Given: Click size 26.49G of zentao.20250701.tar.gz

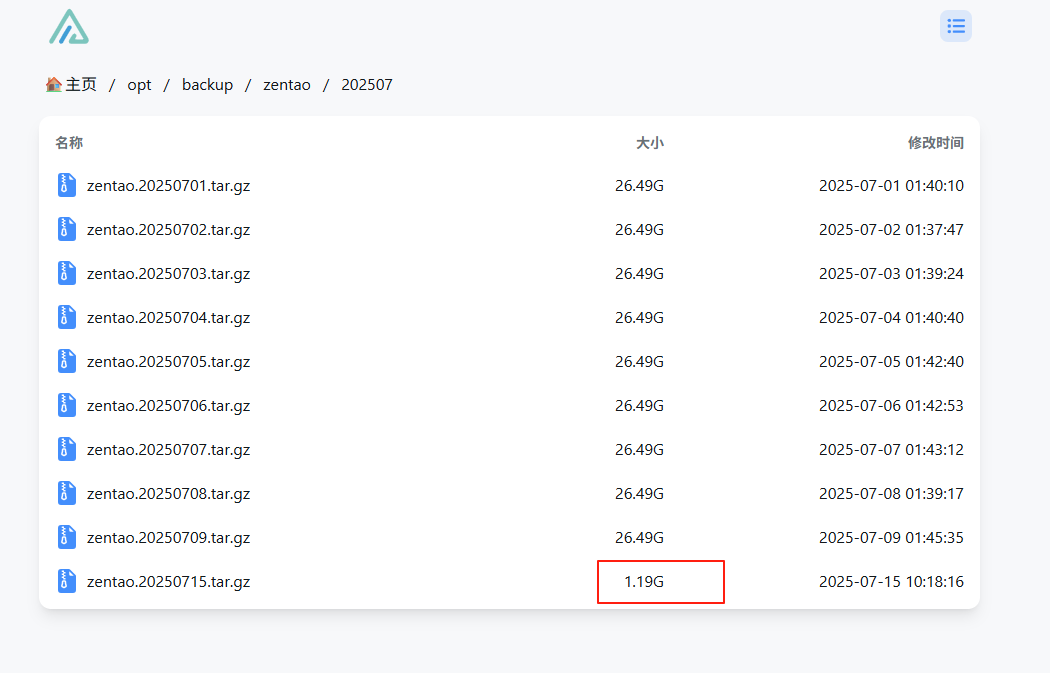Looking at the screenshot, I should pyautogui.click(x=640, y=185).
